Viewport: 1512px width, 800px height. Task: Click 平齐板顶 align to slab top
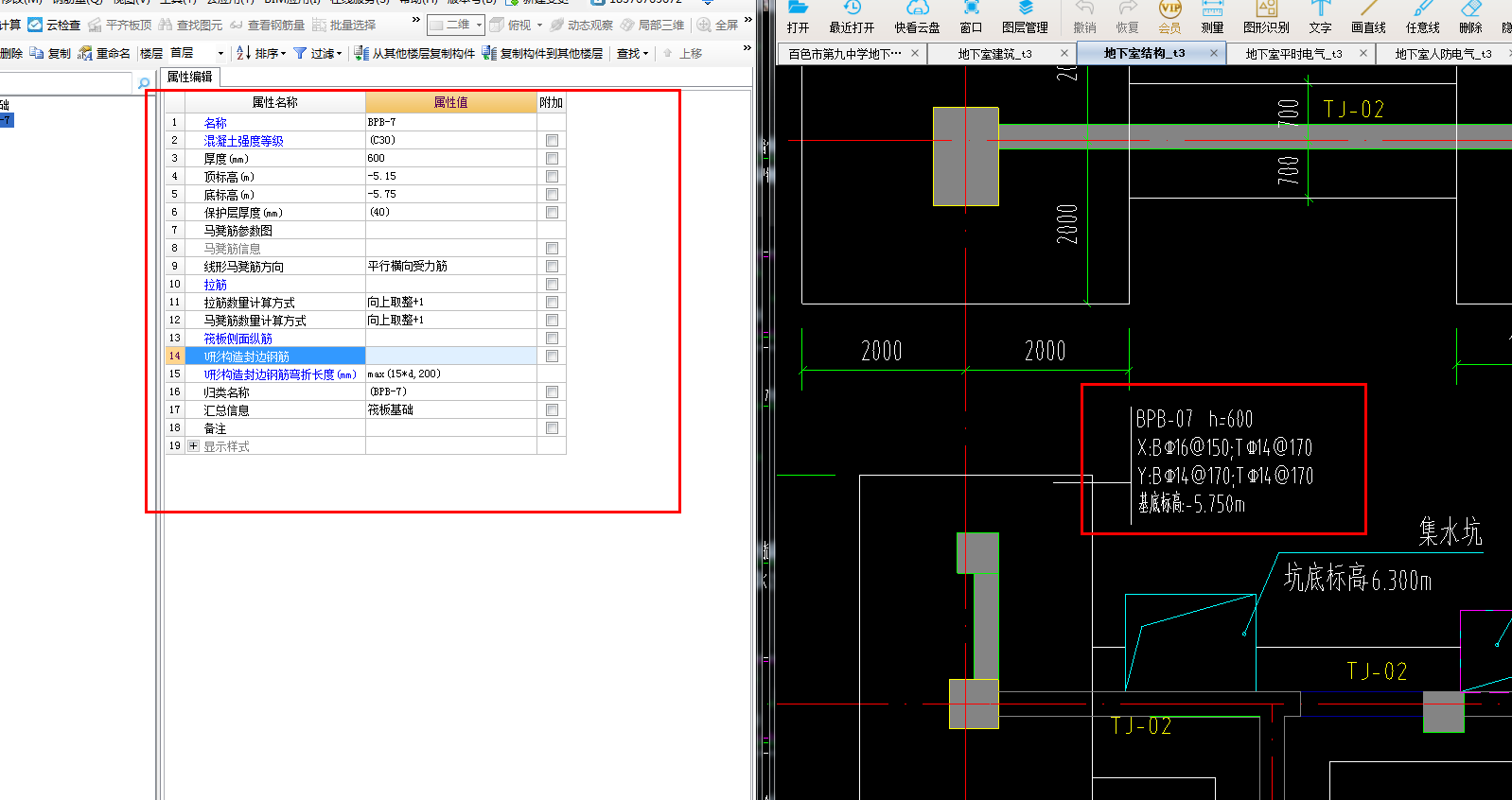pos(120,25)
